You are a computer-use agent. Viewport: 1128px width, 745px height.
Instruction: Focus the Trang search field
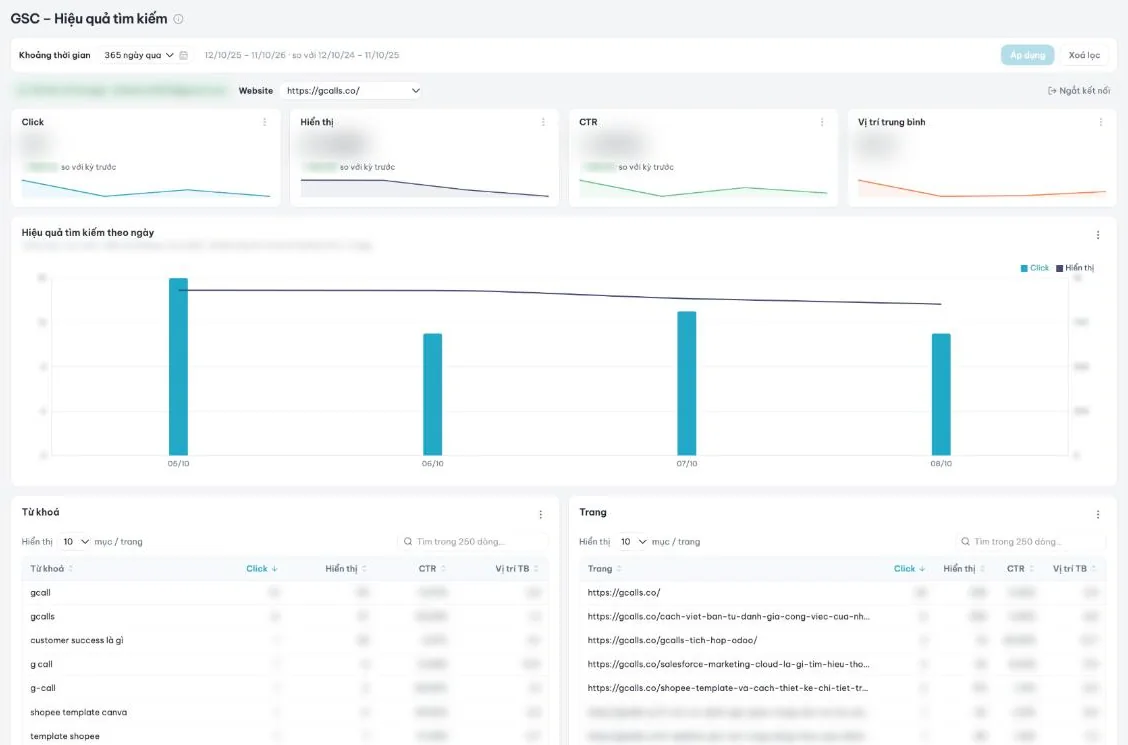tap(1029, 541)
